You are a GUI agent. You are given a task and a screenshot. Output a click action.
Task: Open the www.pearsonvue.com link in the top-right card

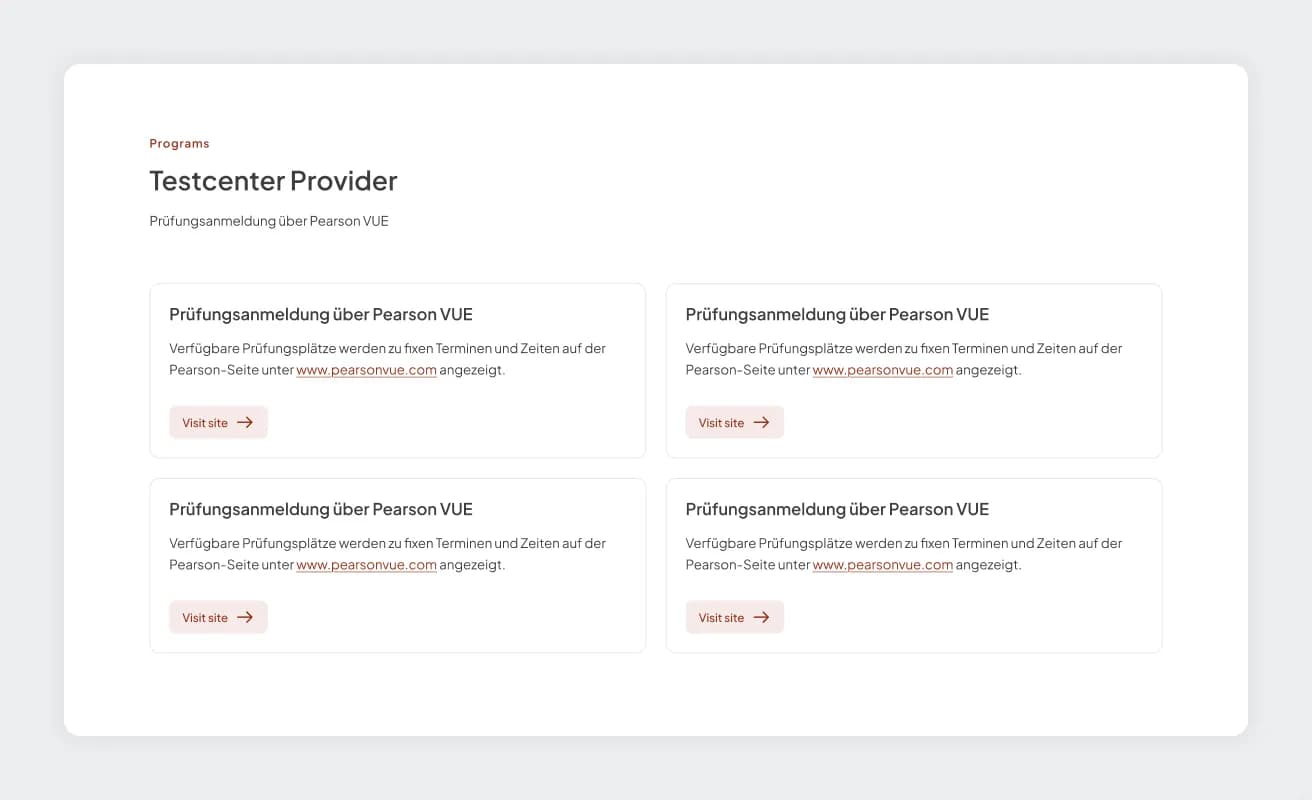click(882, 370)
